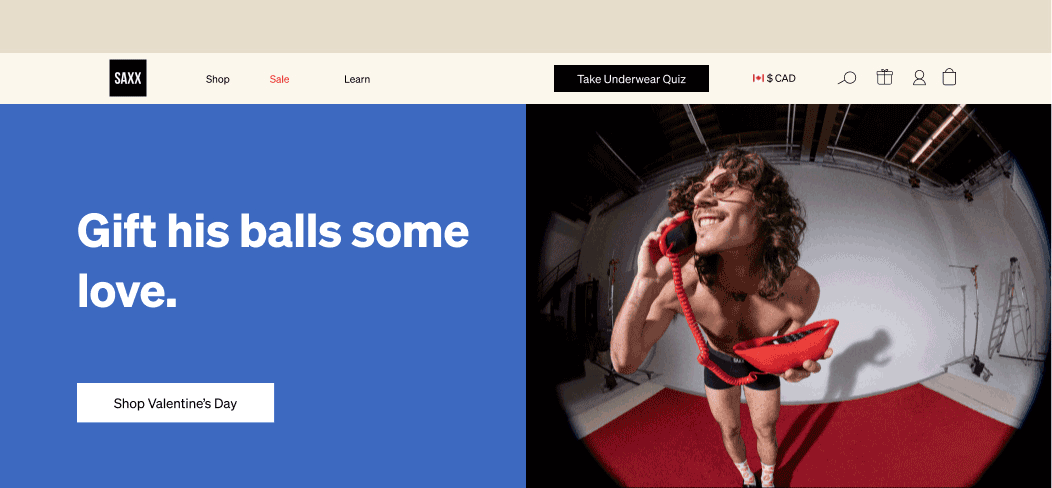The height and width of the screenshot is (488, 1052).
Task: Click the red handset held to his ear
Action: click(x=676, y=236)
